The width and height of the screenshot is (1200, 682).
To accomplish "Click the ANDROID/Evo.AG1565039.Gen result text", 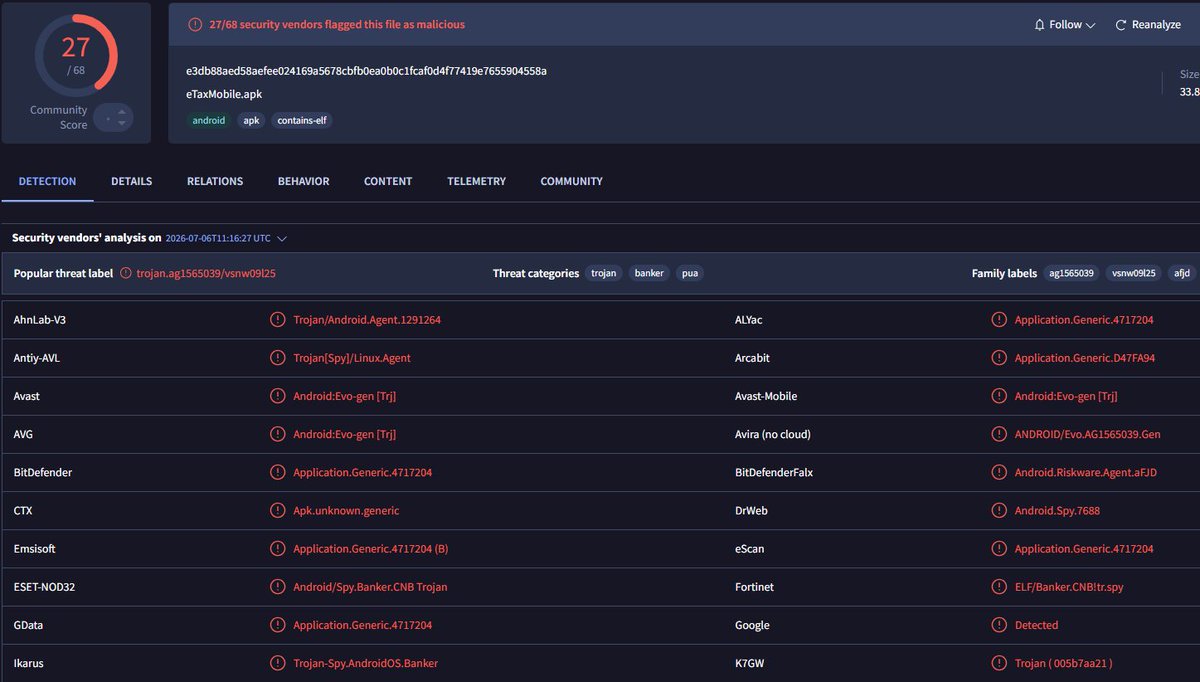I will tap(1089, 434).
